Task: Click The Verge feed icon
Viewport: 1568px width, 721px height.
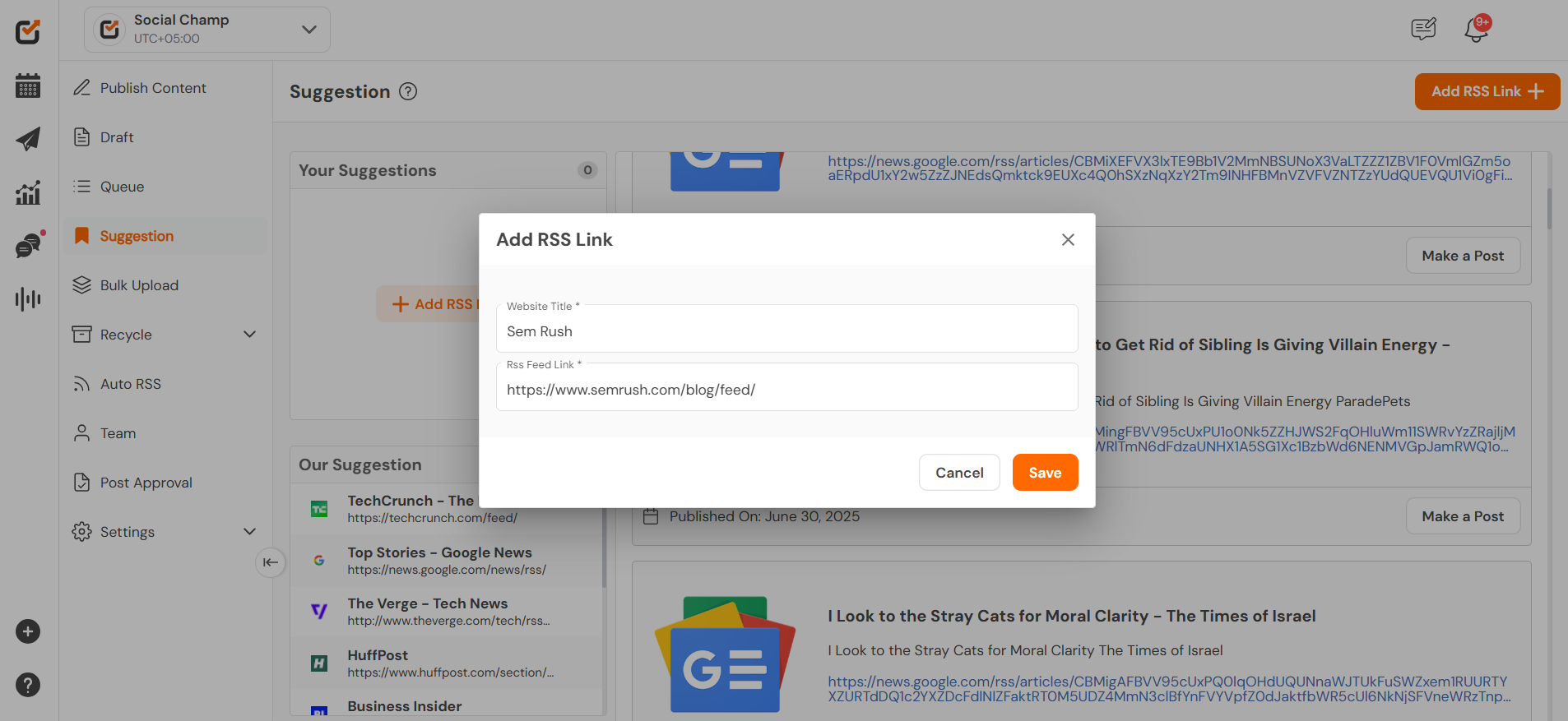Action: [319, 612]
